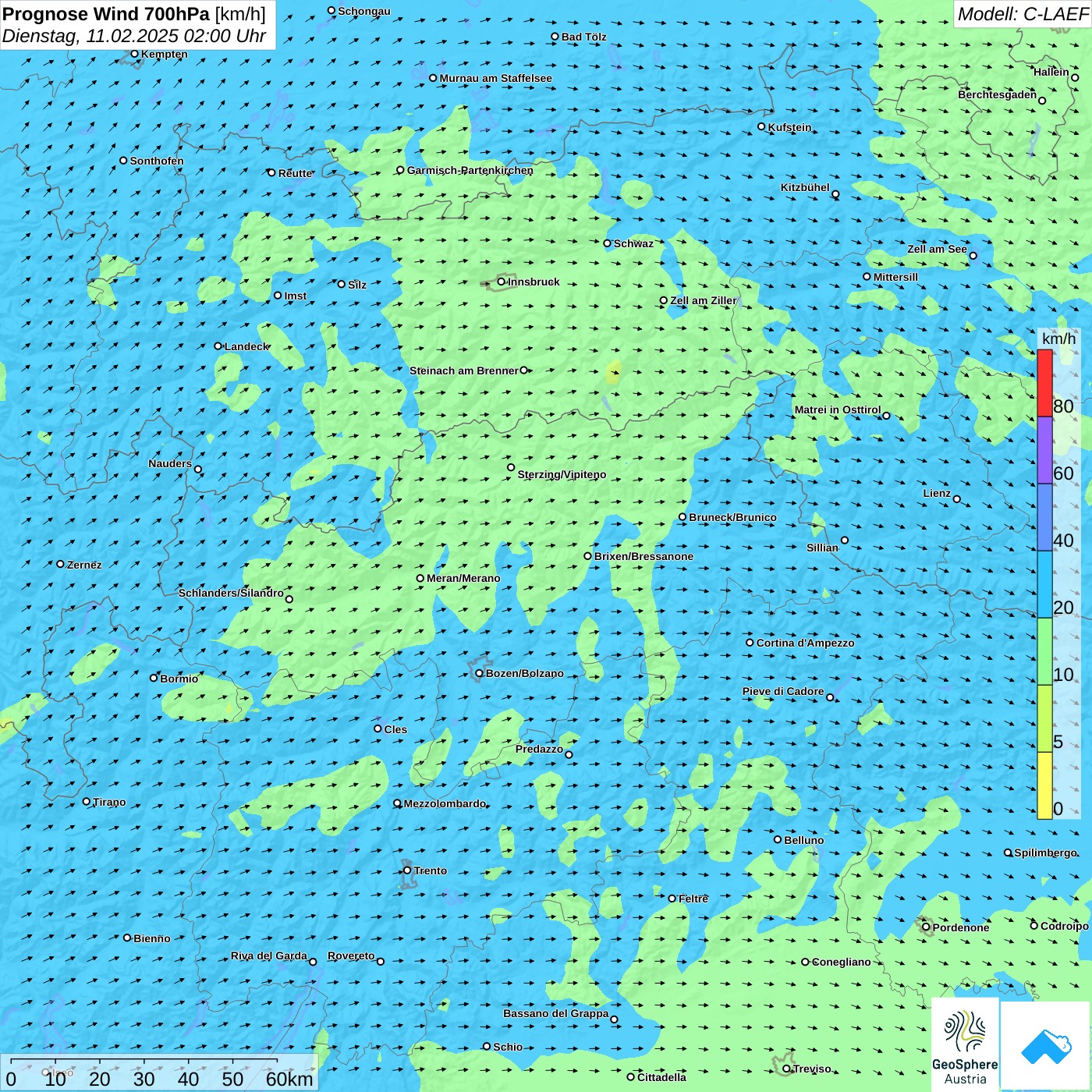The height and width of the screenshot is (1092, 1092).
Task: Click the 'Mezzolombardo' label
Action: (x=445, y=803)
